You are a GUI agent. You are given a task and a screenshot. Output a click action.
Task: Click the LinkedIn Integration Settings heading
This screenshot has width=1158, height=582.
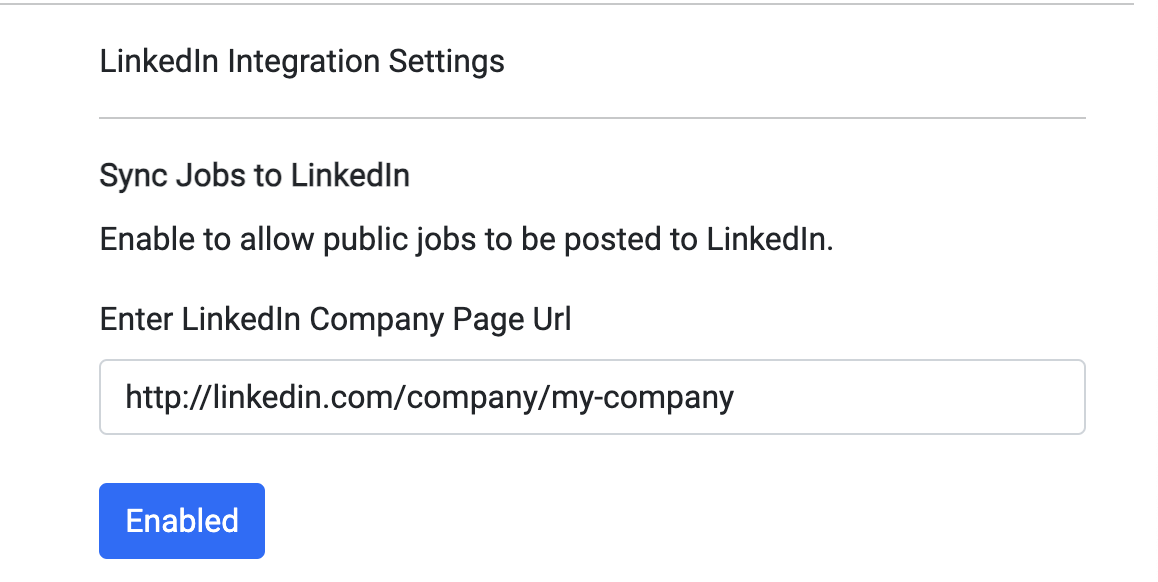(302, 62)
